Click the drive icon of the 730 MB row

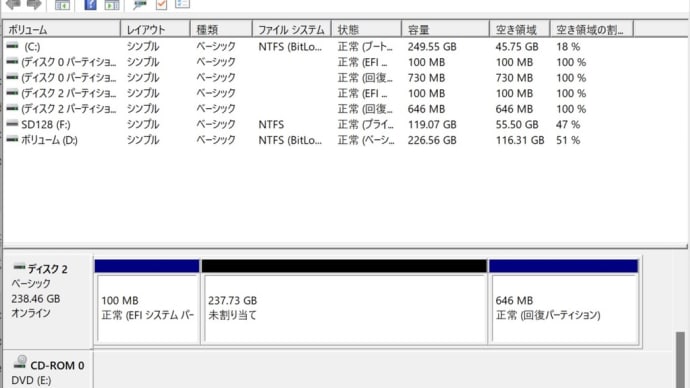pyautogui.click(x=12, y=77)
